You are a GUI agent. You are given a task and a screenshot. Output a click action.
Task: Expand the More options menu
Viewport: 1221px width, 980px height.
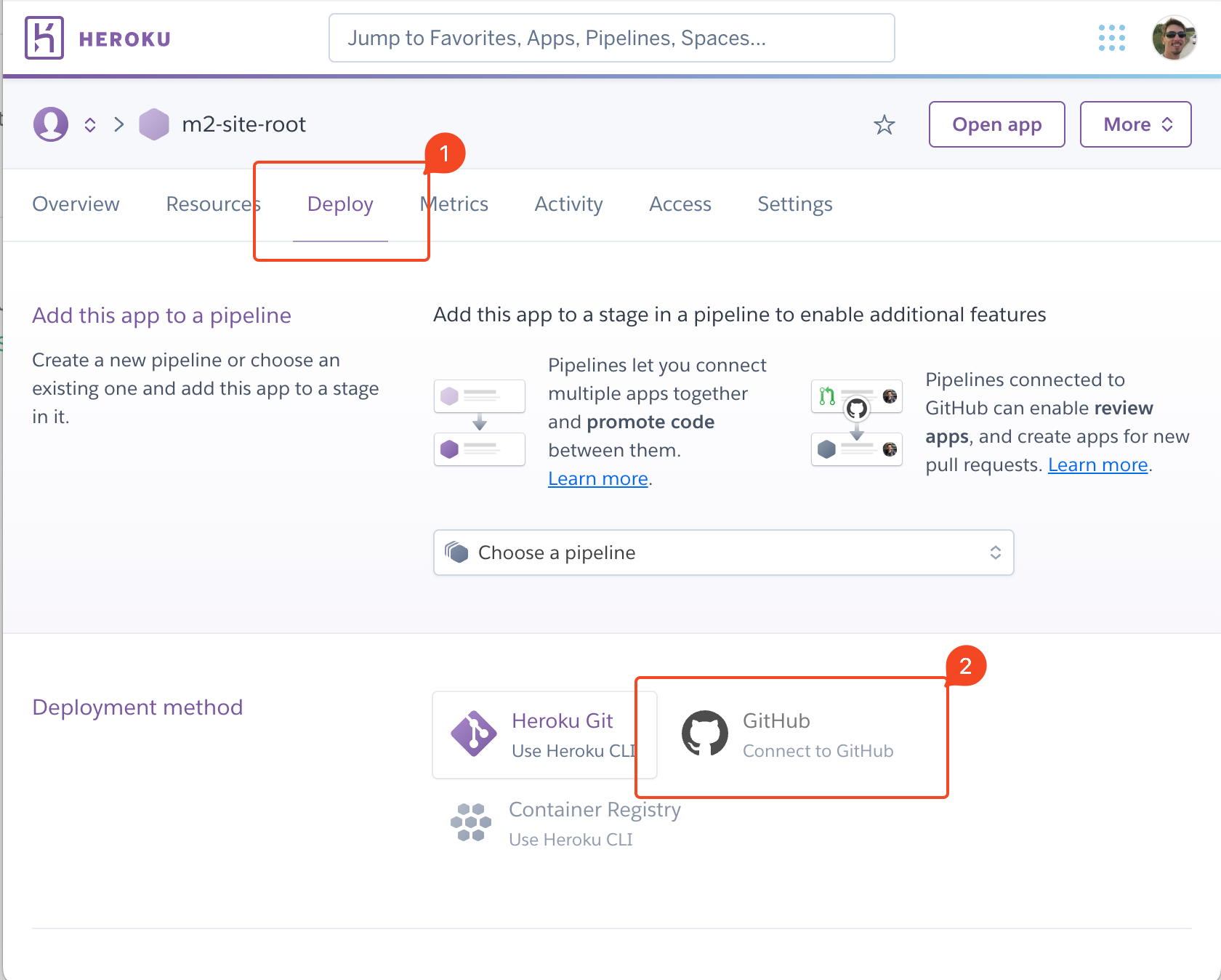(1135, 124)
